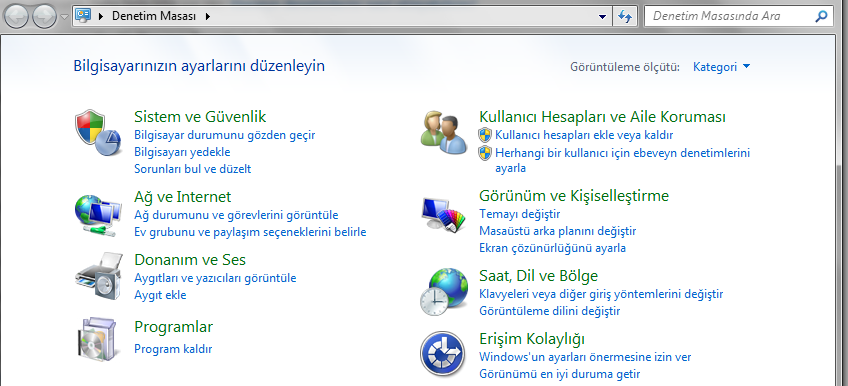The width and height of the screenshot is (848, 386).
Task: Open the Erişim Kolaylığı blue circle icon
Action: (x=442, y=354)
